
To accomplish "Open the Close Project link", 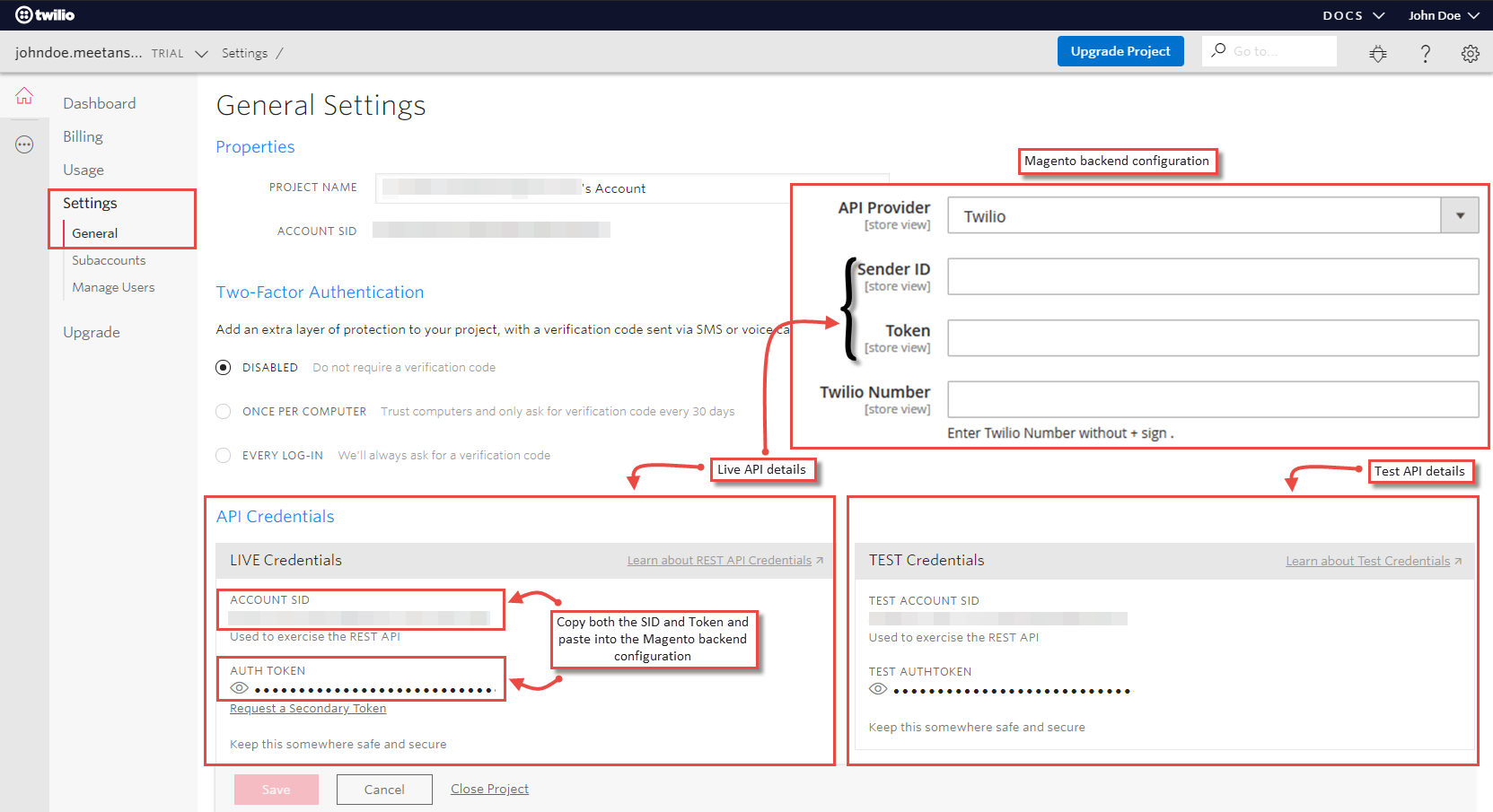I will coord(489,789).
